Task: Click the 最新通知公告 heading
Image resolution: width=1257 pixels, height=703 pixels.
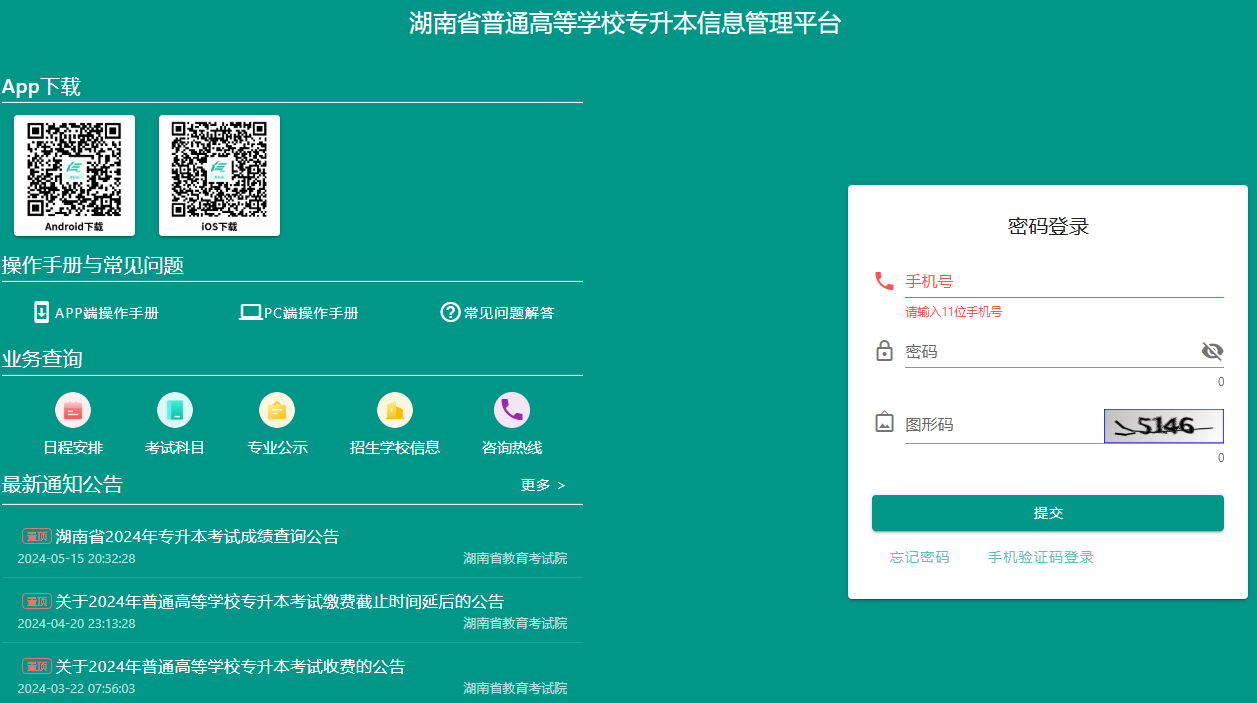Action: coord(62,485)
